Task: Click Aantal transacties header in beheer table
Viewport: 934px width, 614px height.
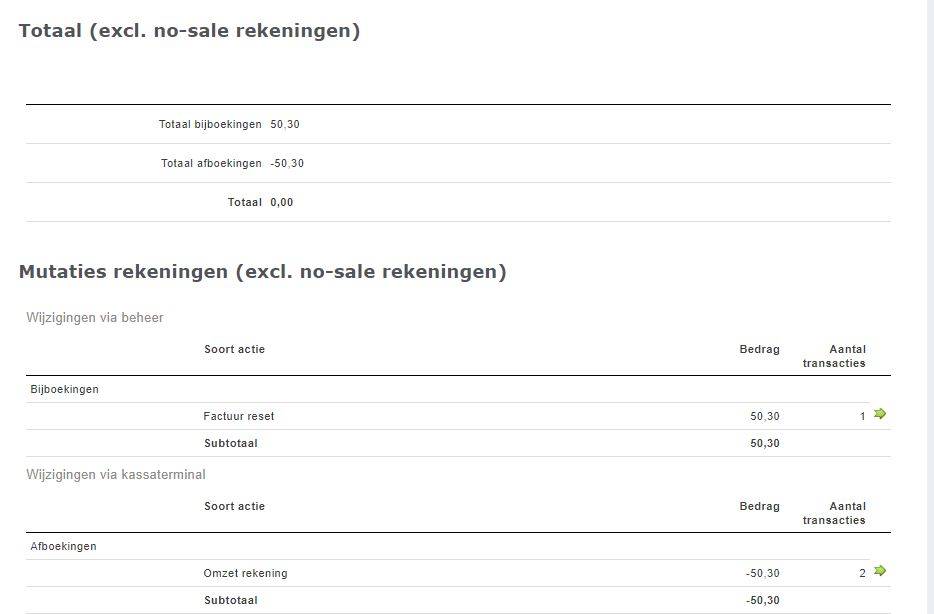Action: click(834, 356)
